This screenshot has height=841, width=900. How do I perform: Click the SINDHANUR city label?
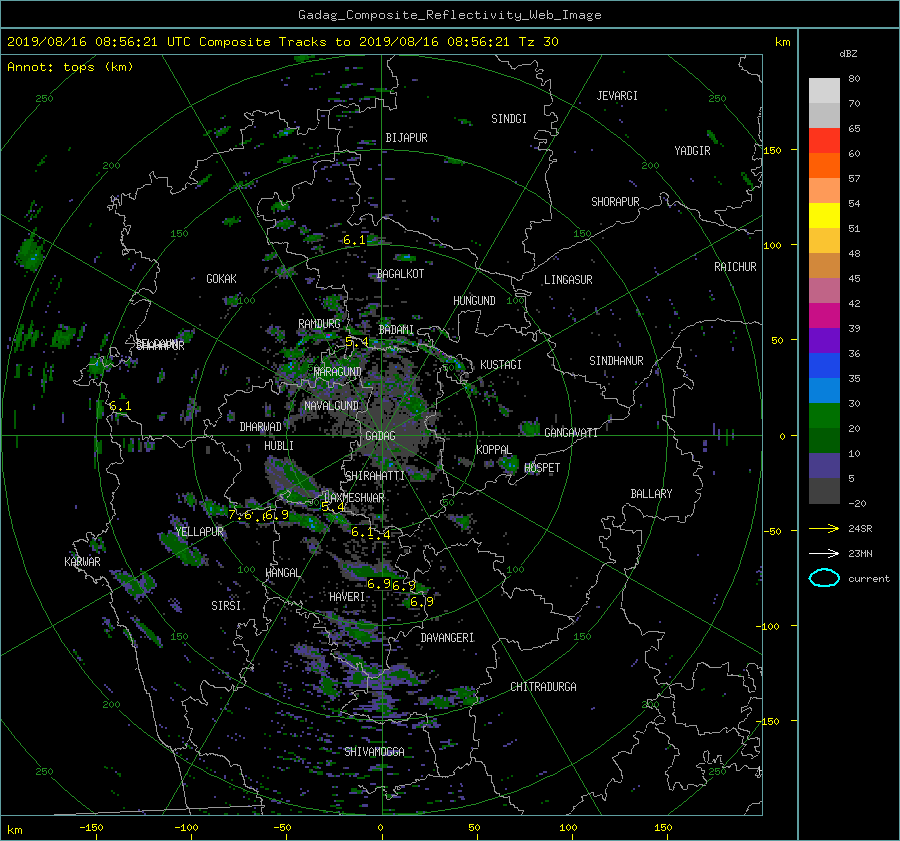[x=616, y=361]
